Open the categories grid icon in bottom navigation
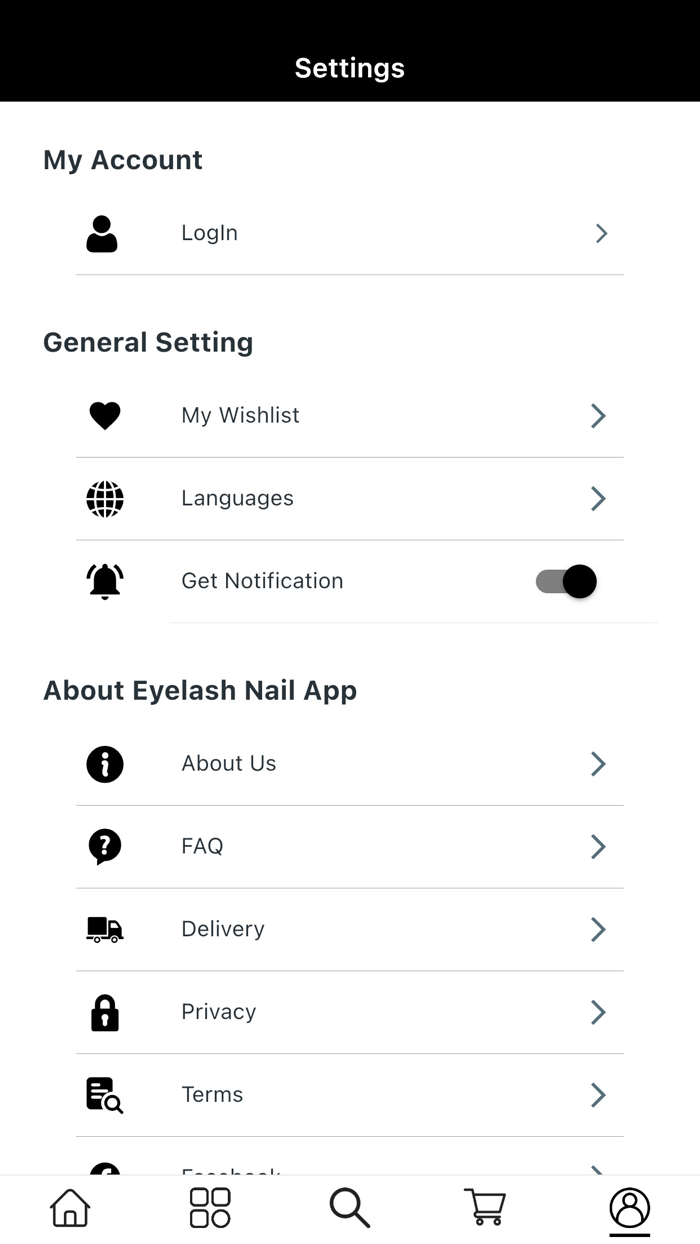700x1244 pixels. coord(208,1208)
